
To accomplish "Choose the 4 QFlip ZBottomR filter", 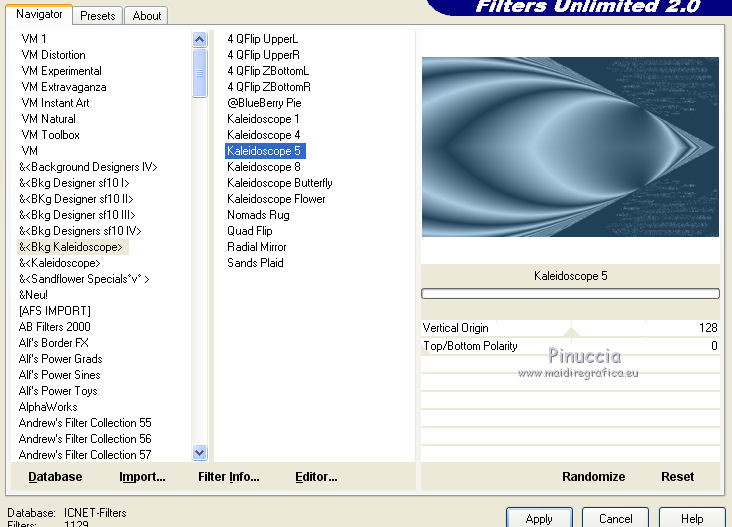I will pyautogui.click(x=269, y=87).
